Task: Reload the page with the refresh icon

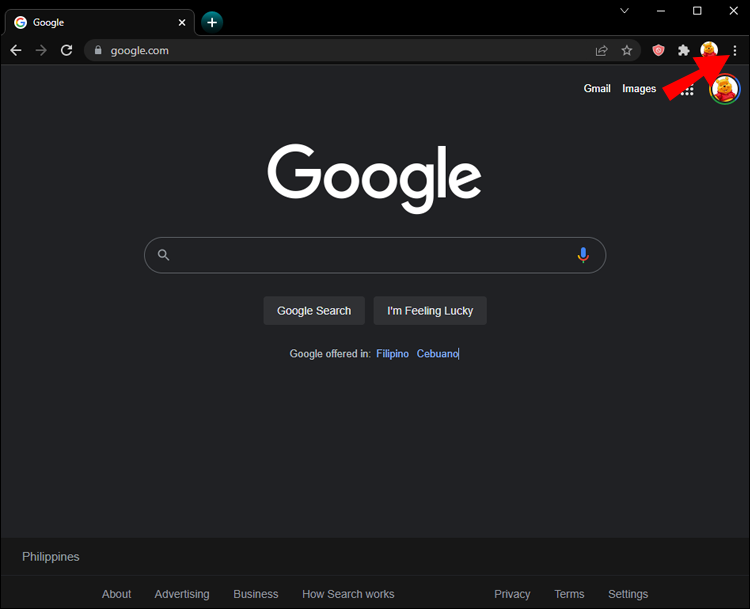Action: tap(66, 50)
